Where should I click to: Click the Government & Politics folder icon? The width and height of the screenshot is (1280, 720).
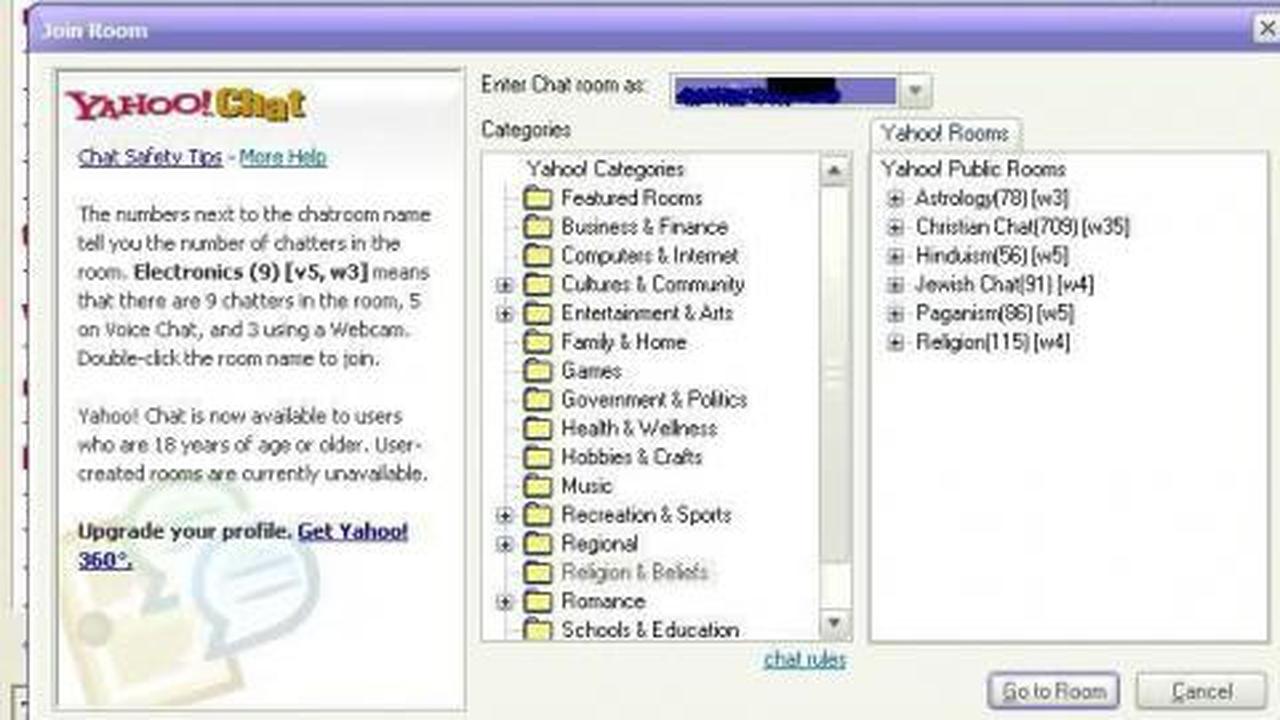tap(538, 400)
